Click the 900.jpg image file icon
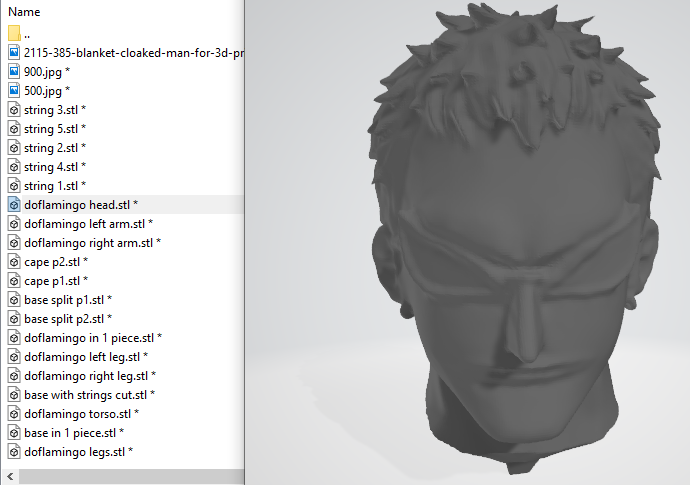 point(14,71)
